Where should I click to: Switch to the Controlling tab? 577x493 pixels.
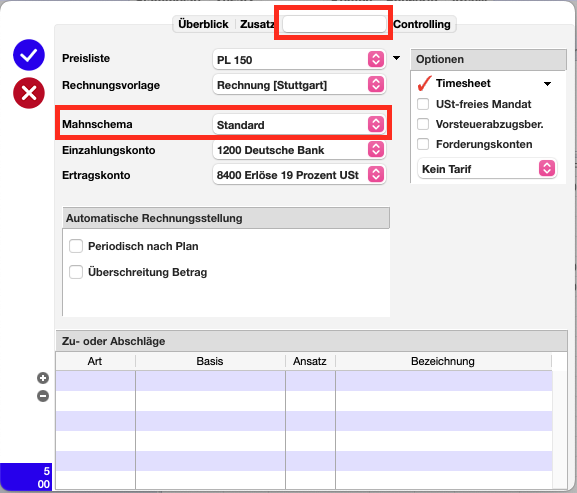tap(422, 24)
